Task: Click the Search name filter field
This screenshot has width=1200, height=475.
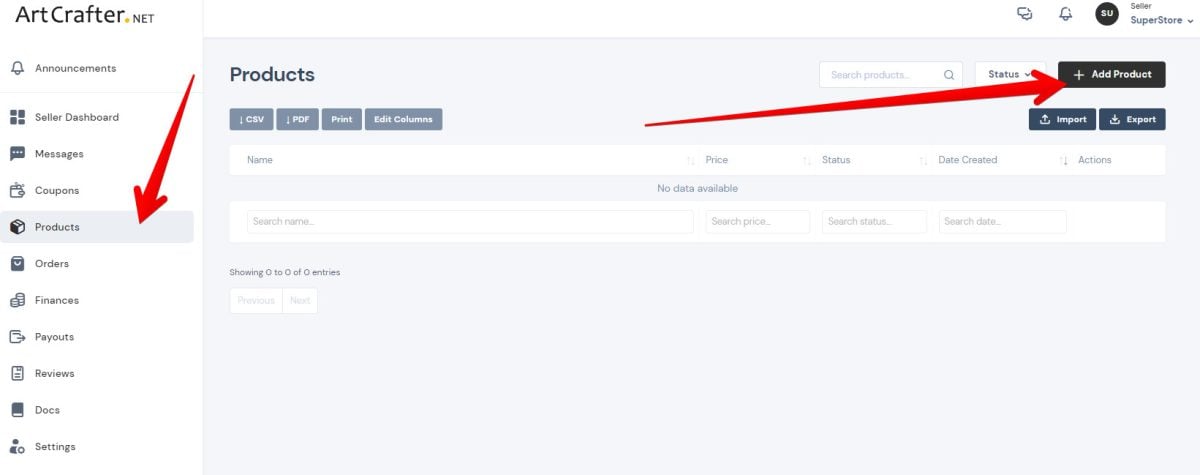Action: (x=470, y=222)
